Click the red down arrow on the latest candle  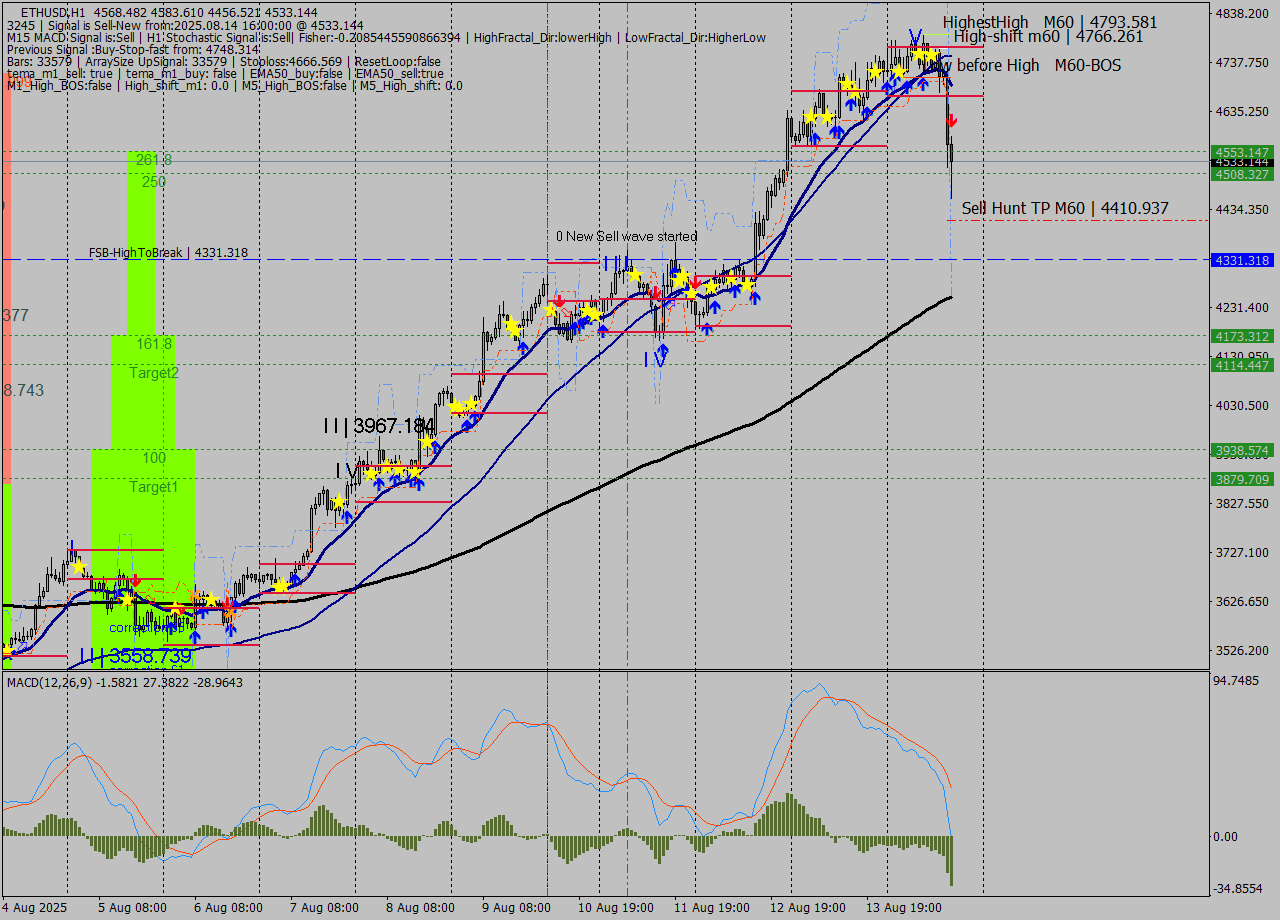pos(951,121)
